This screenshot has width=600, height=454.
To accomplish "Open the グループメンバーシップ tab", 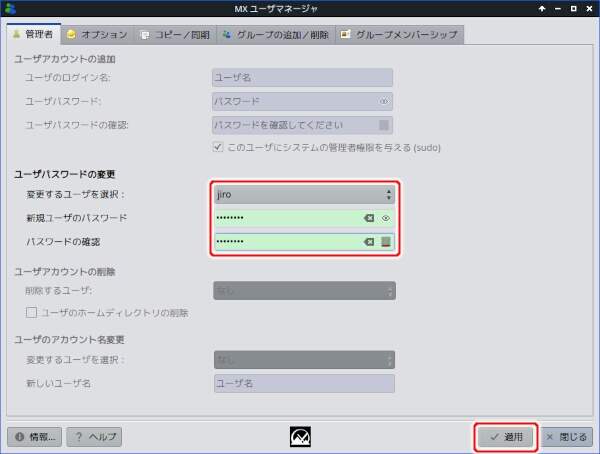I will [399, 35].
